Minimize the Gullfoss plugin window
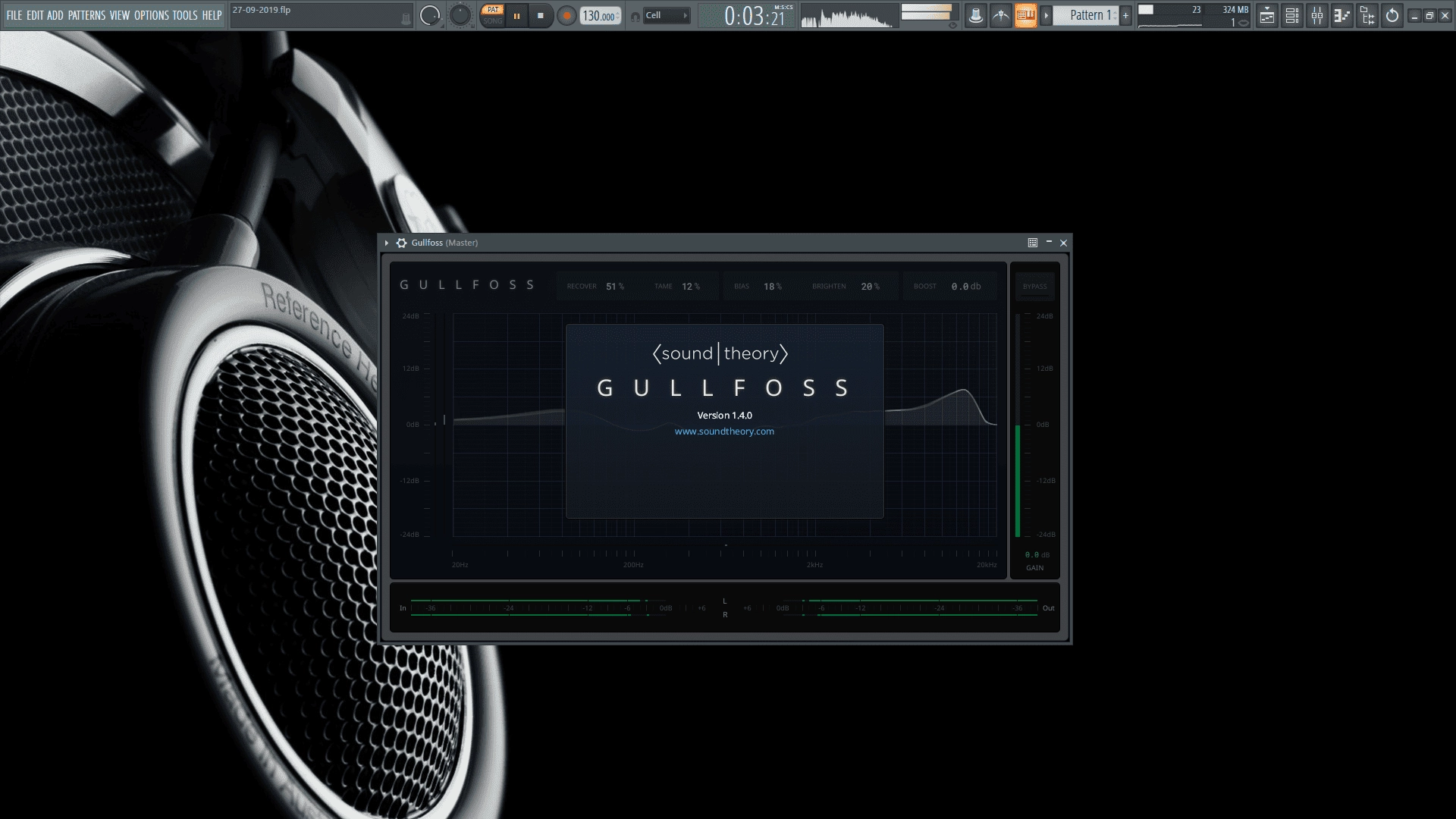Screen dimensions: 1456x819 (x=1050, y=243)
